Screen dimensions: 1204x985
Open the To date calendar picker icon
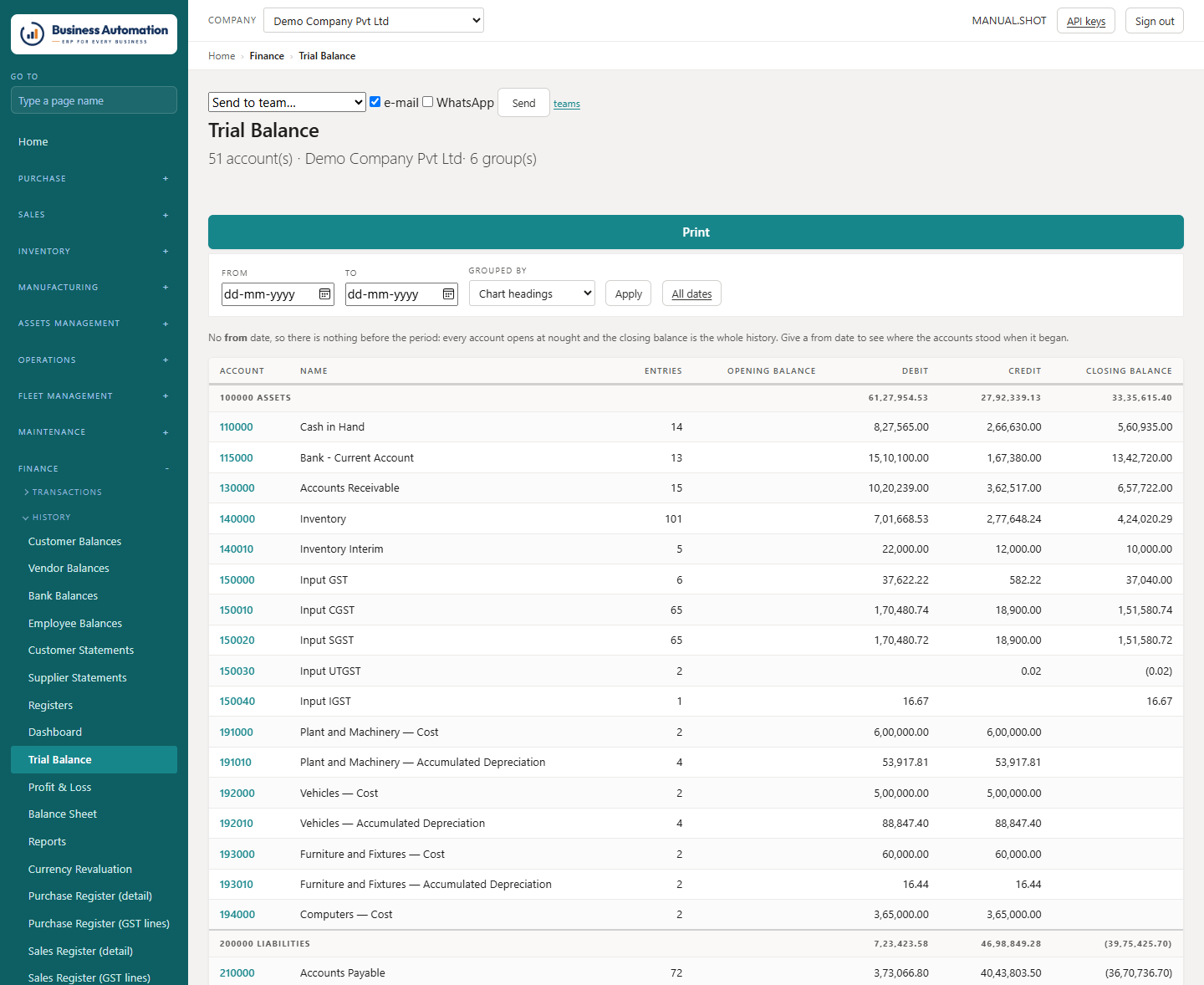[x=449, y=294]
